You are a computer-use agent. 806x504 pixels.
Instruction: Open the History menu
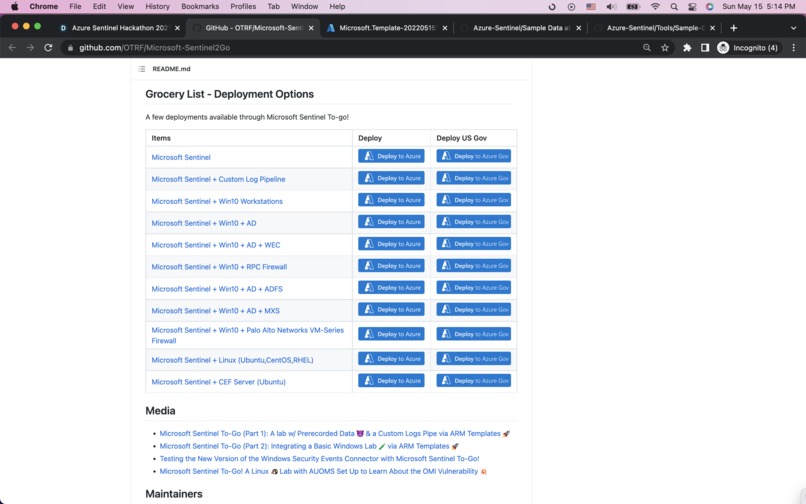(x=157, y=7)
